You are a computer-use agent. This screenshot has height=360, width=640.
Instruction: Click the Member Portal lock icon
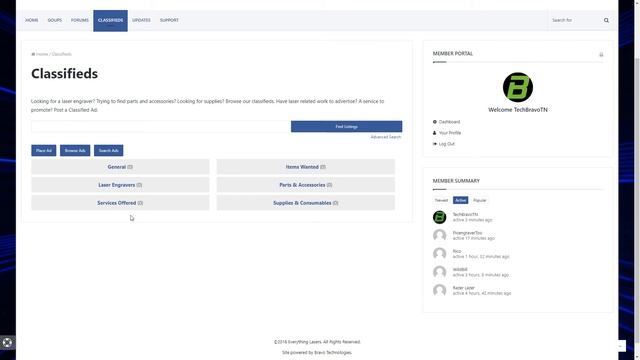[x=601, y=54]
